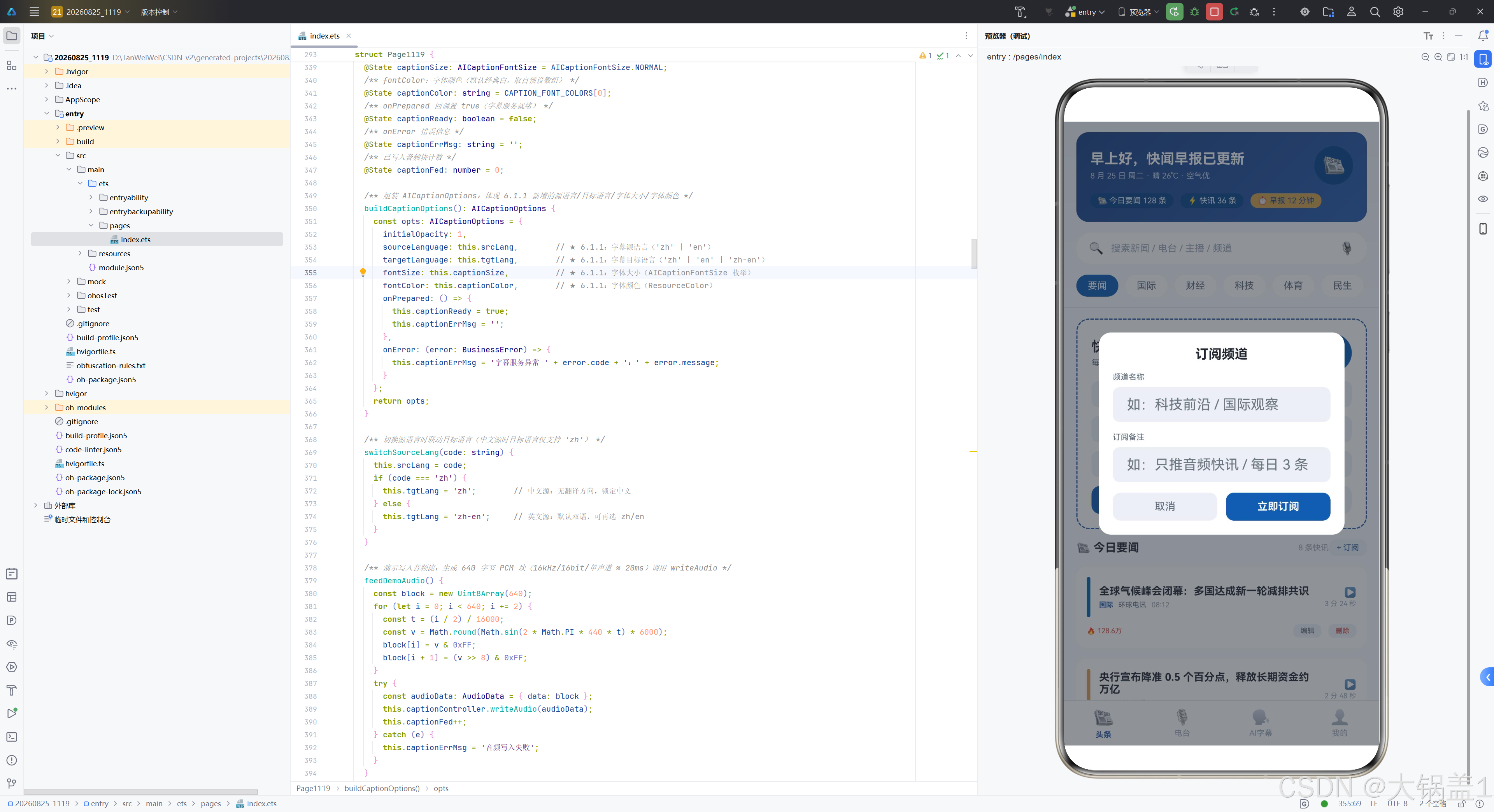1494x812 pixels.
Task: Click the LF line separator status item
Action: pyautogui.click(x=1373, y=803)
